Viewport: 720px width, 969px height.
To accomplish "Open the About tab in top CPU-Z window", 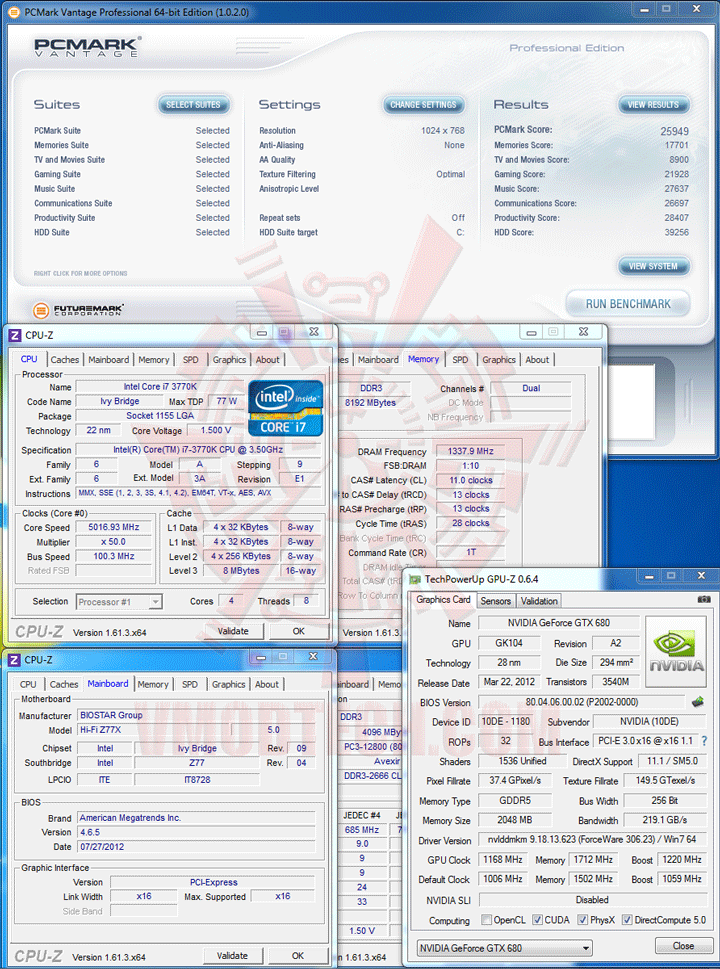I will pyautogui.click(x=268, y=360).
